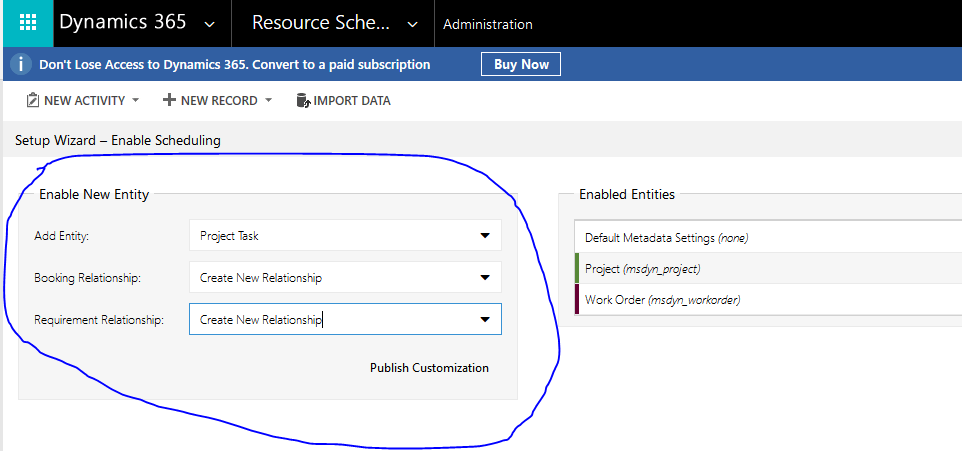This screenshot has width=962, height=451.
Task: Click NEW ACTIVITY in the command bar
Action: [x=84, y=101]
